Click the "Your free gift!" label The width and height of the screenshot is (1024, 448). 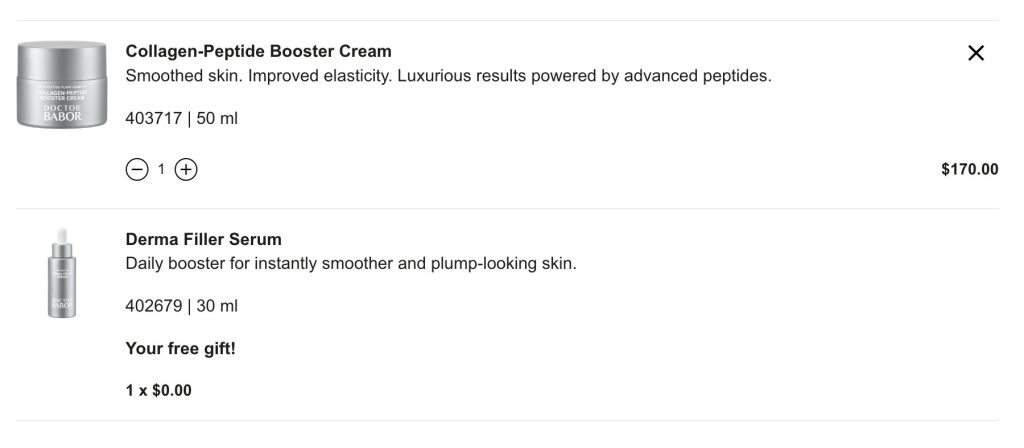(180, 348)
